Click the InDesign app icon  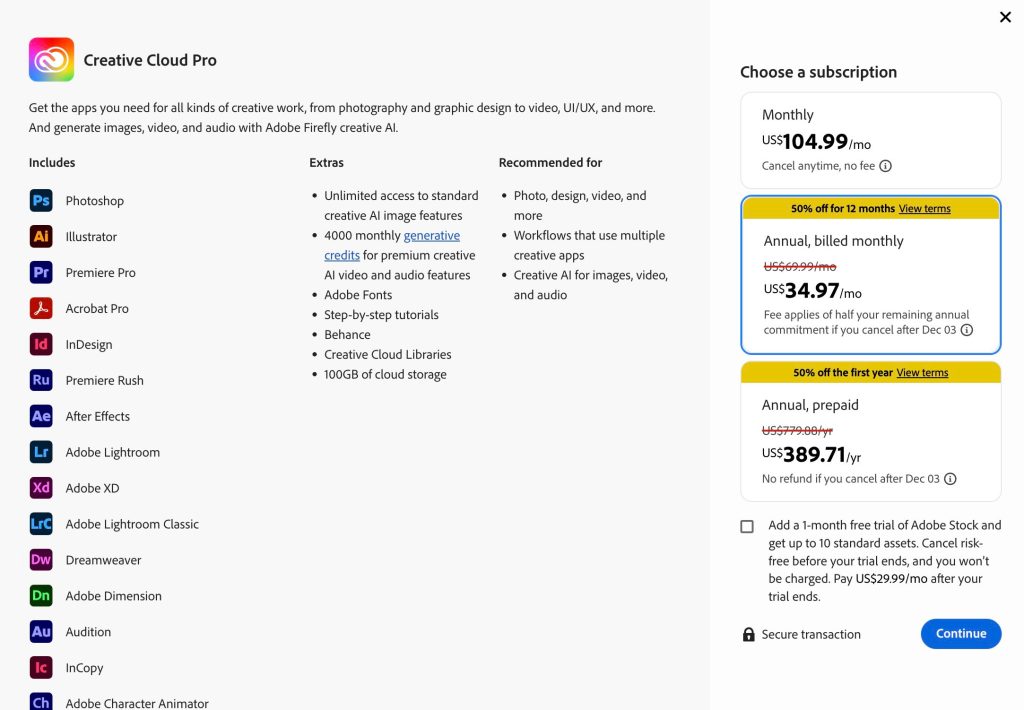[41, 345]
